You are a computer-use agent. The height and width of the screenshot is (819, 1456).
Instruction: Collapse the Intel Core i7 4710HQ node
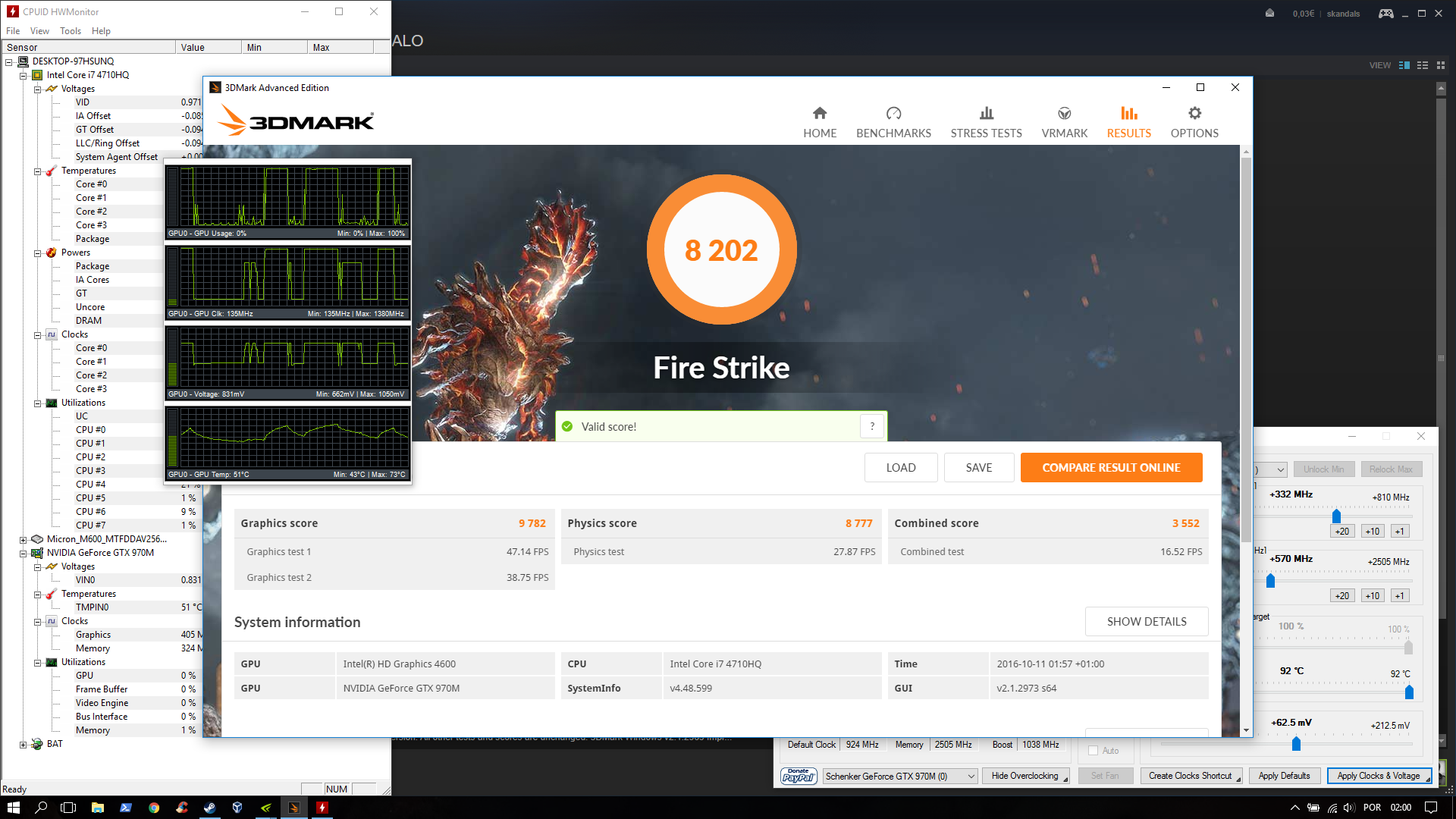(x=24, y=75)
